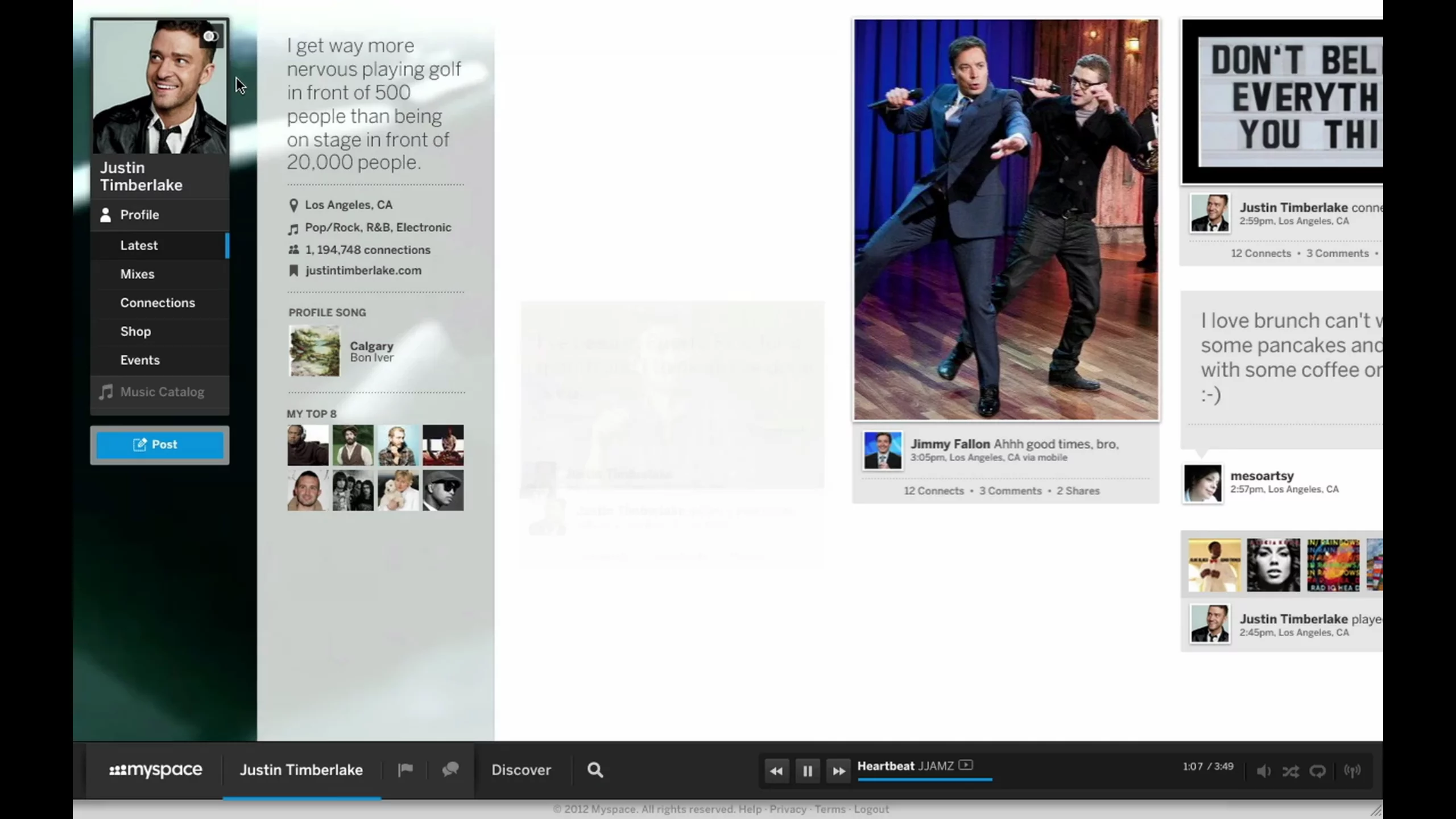Toggle repeat mode

pos(1318,771)
